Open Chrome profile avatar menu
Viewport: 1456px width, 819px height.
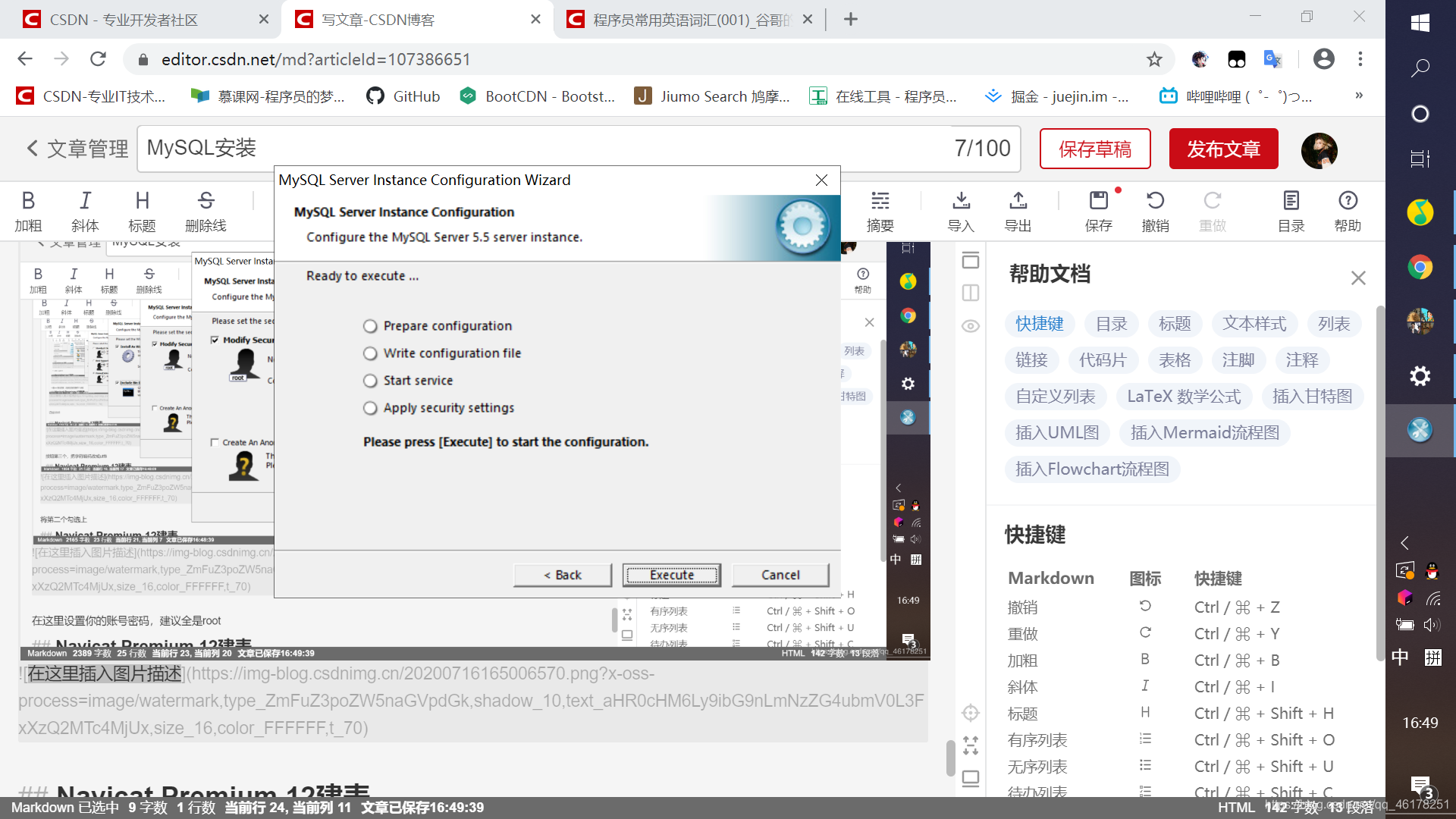click(x=1323, y=59)
